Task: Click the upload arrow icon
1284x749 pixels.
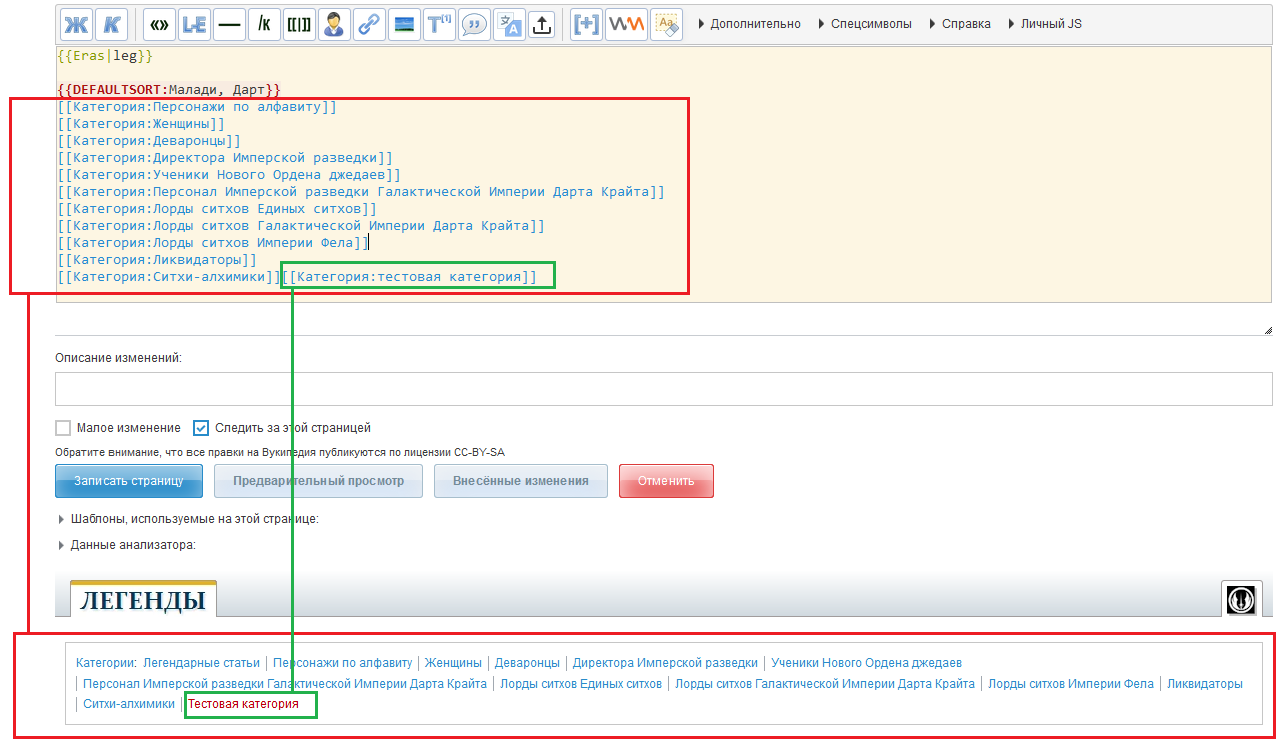Action: coord(542,25)
